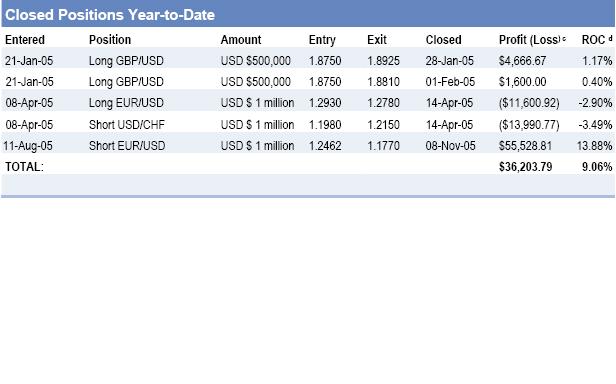The image size is (616, 384).
Task: Select the 1.2930 entry price cell
Action: [x=325, y=103]
